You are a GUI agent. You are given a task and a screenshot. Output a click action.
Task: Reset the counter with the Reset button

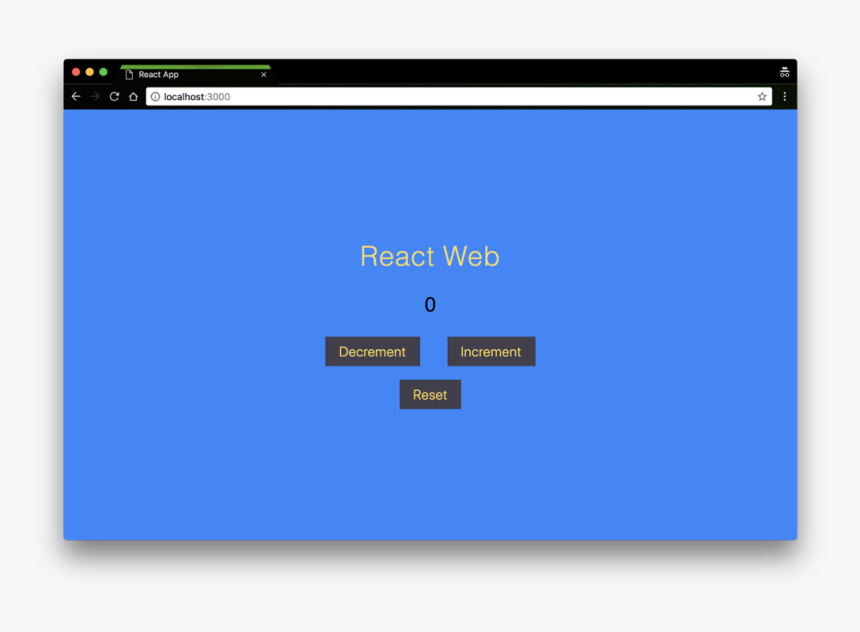pyautogui.click(x=430, y=394)
